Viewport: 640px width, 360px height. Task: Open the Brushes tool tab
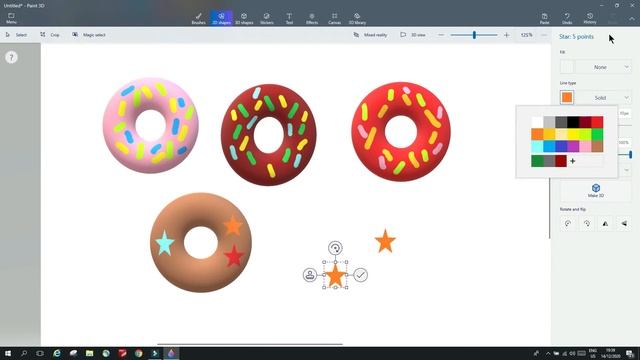tap(198, 18)
